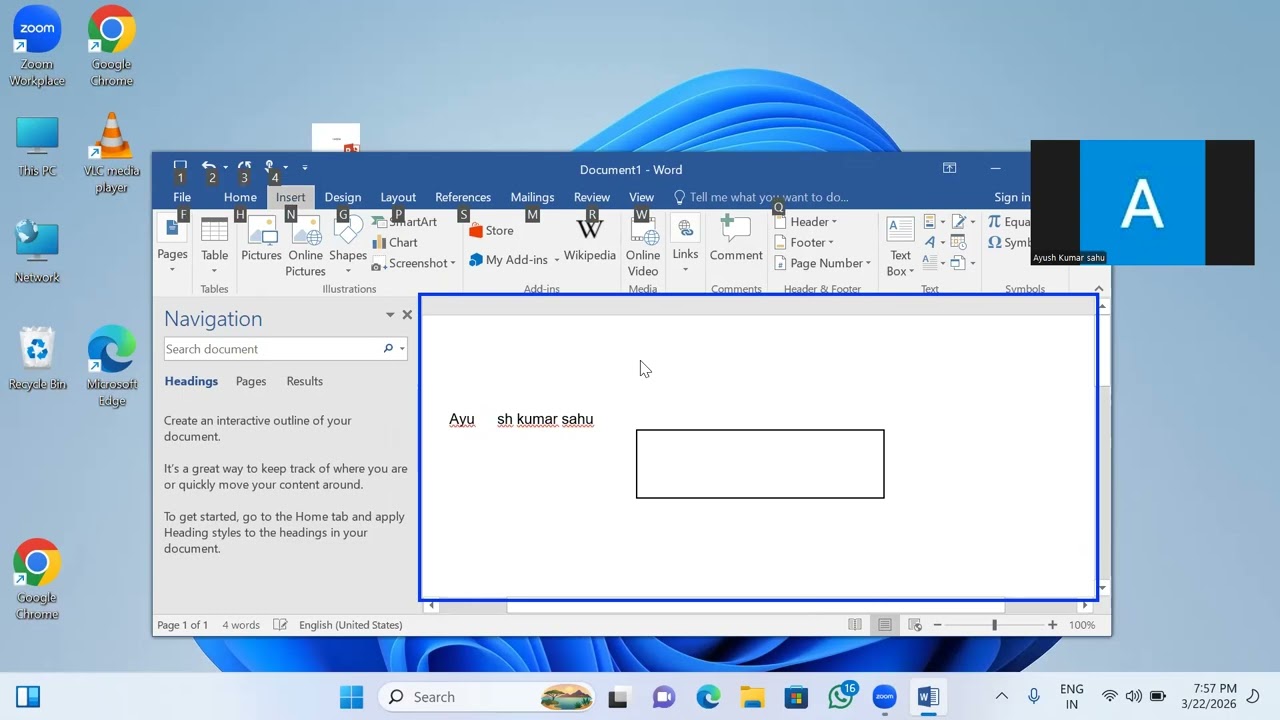This screenshot has width=1280, height=720.
Task: Close the Navigation pane
Action: coord(407,315)
